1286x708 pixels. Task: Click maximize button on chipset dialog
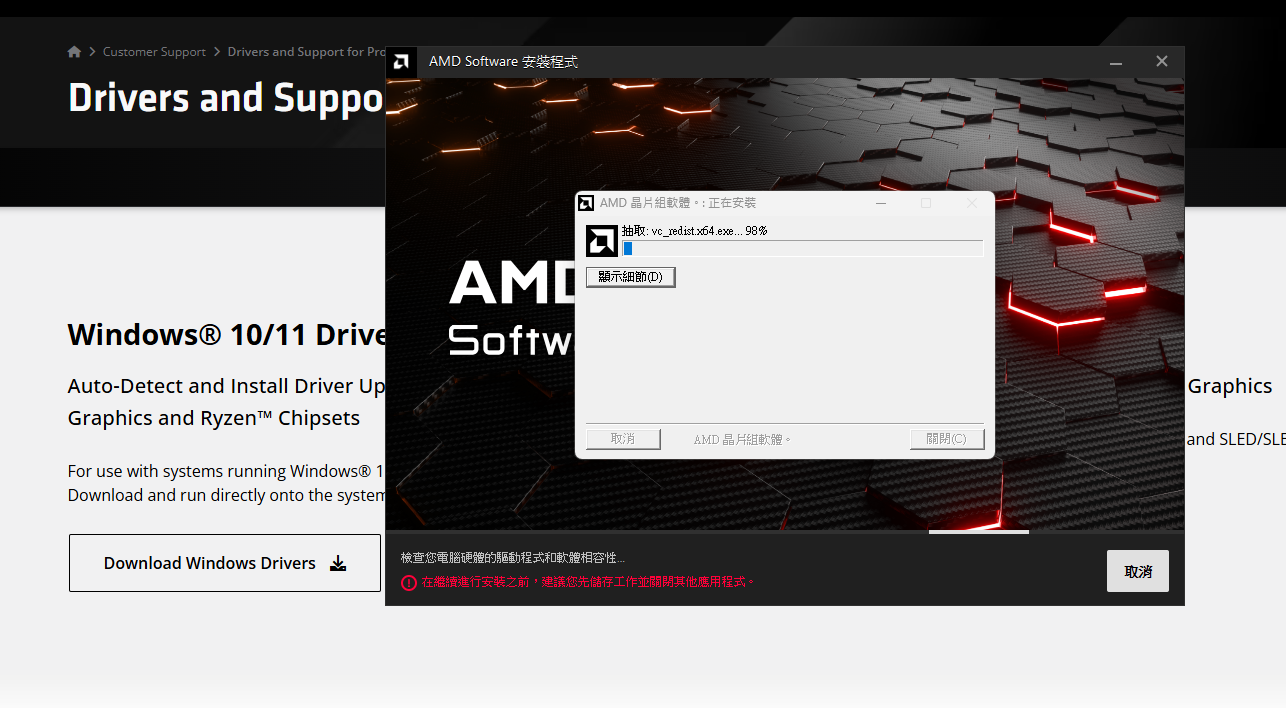tap(926, 203)
